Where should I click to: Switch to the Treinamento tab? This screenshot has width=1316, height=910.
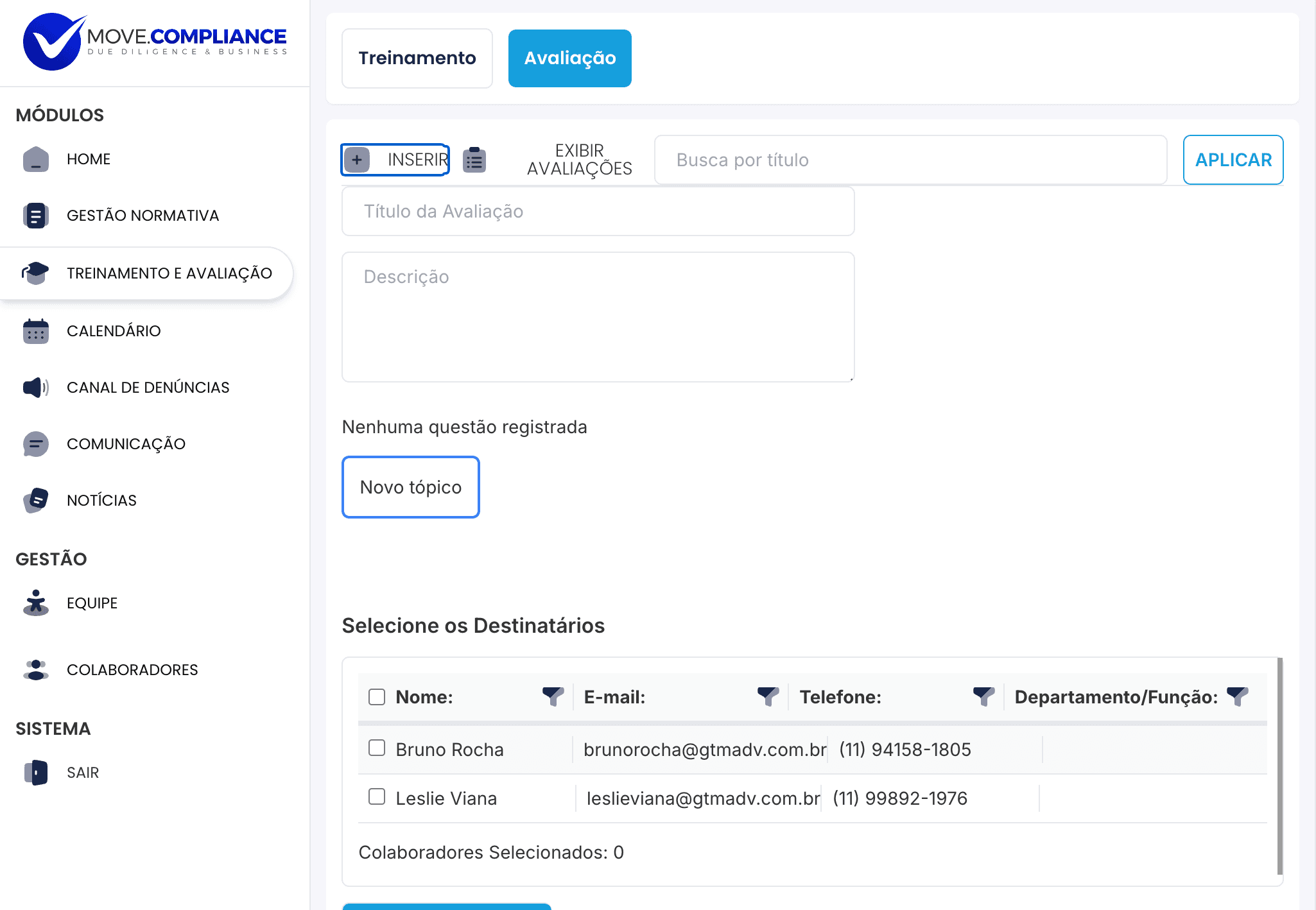(417, 58)
